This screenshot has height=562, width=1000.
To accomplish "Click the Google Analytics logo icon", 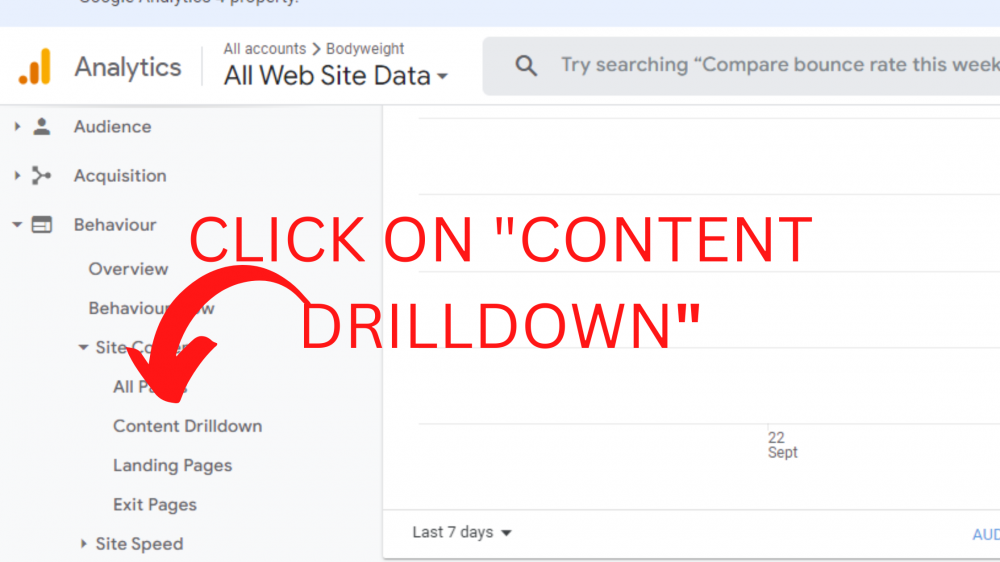I will tap(34, 66).
